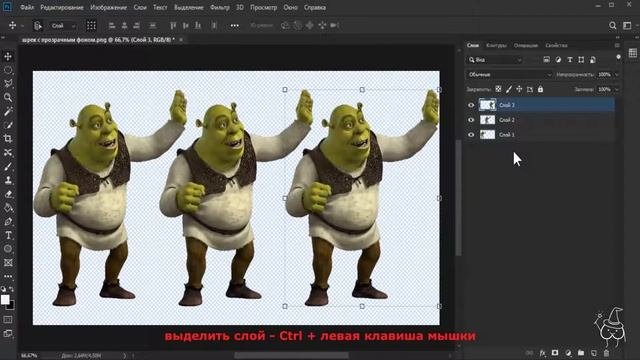Open the three-dots align options menu

point(235,25)
